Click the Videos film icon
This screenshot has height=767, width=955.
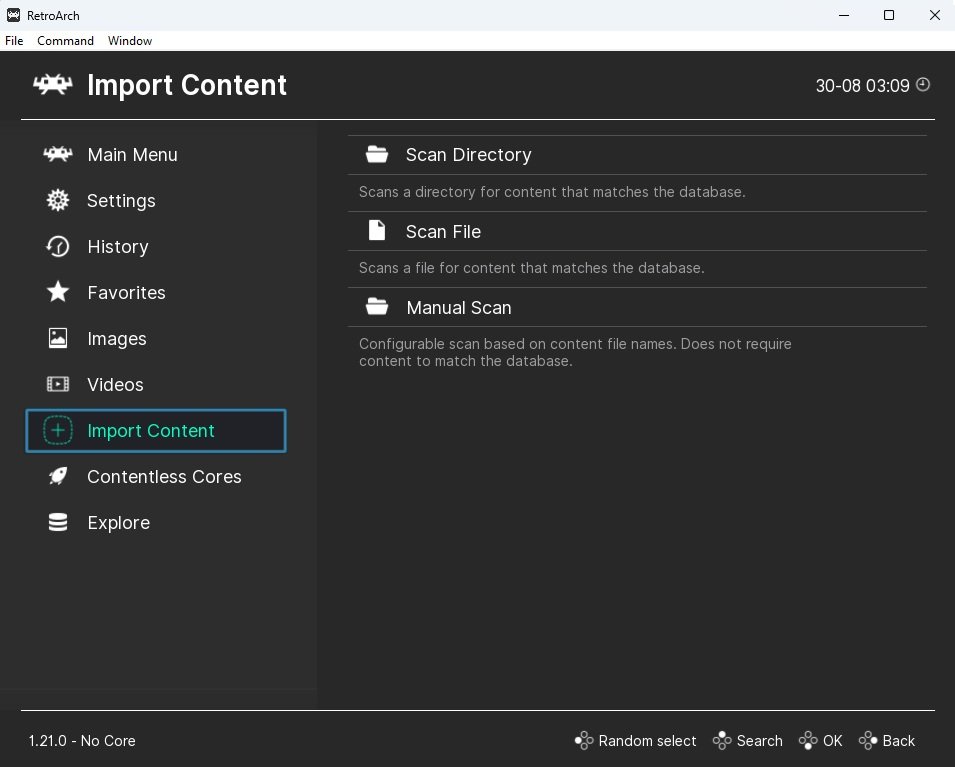click(58, 384)
